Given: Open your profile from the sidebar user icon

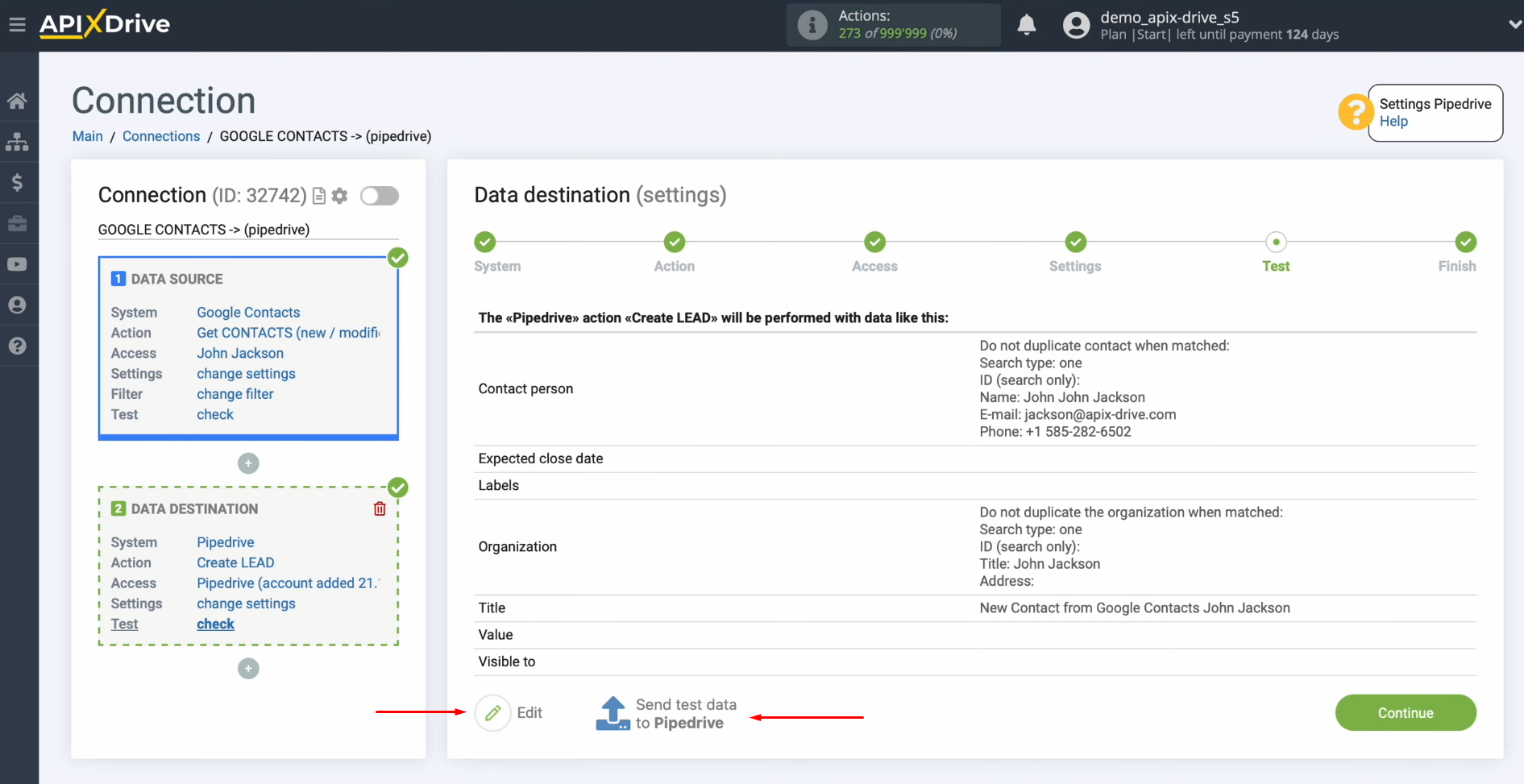Looking at the screenshot, I should (18, 305).
